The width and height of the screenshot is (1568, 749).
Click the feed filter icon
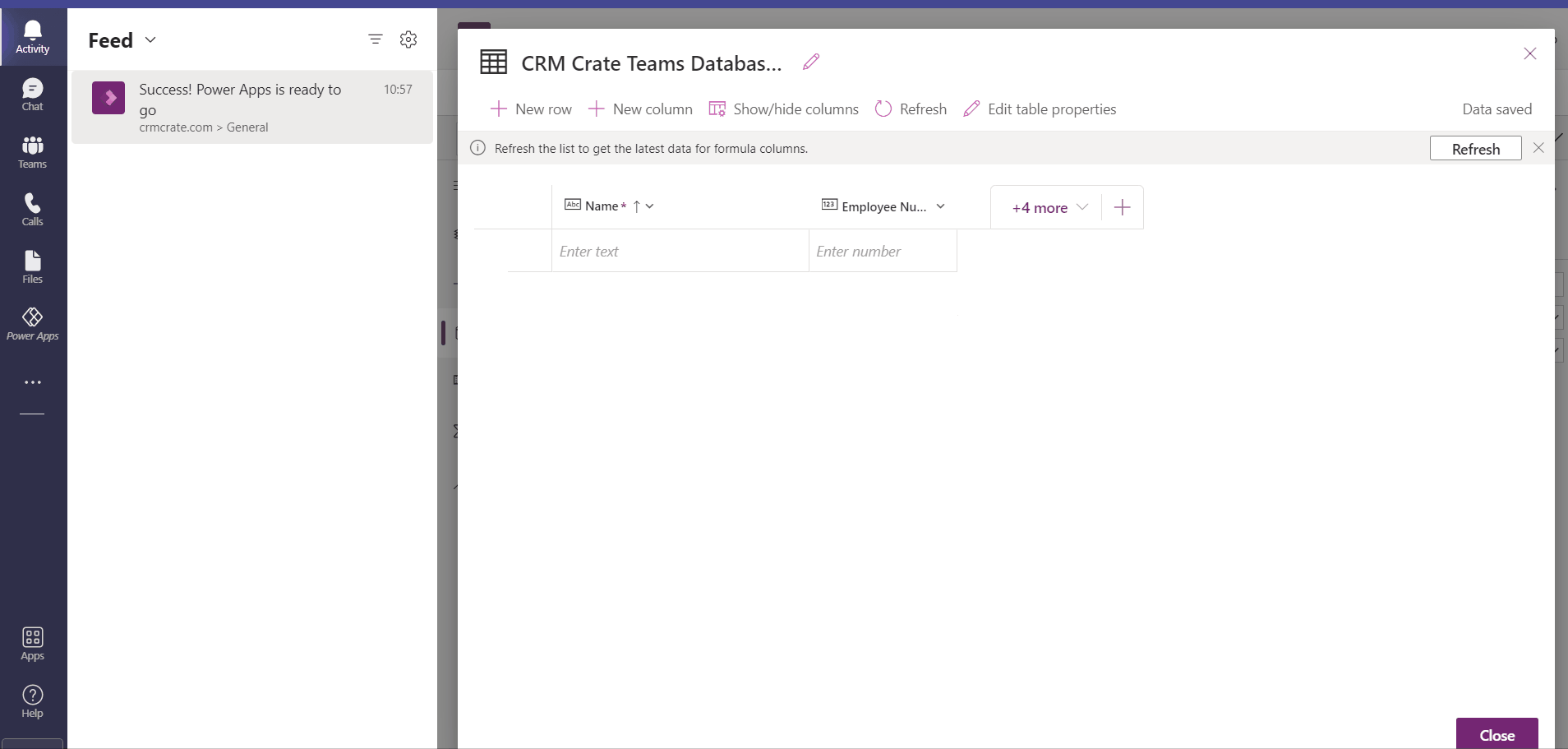tap(376, 39)
